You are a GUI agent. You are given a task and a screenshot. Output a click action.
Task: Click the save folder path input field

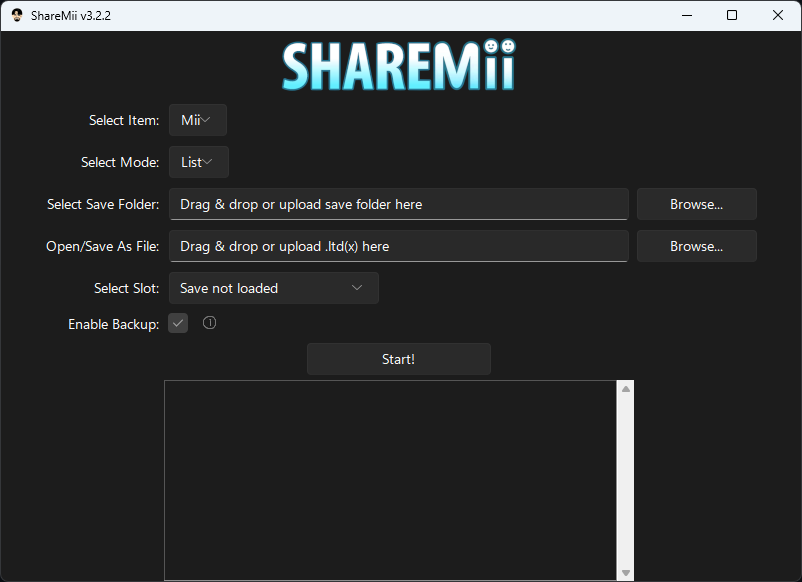click(x=399, y=204)
